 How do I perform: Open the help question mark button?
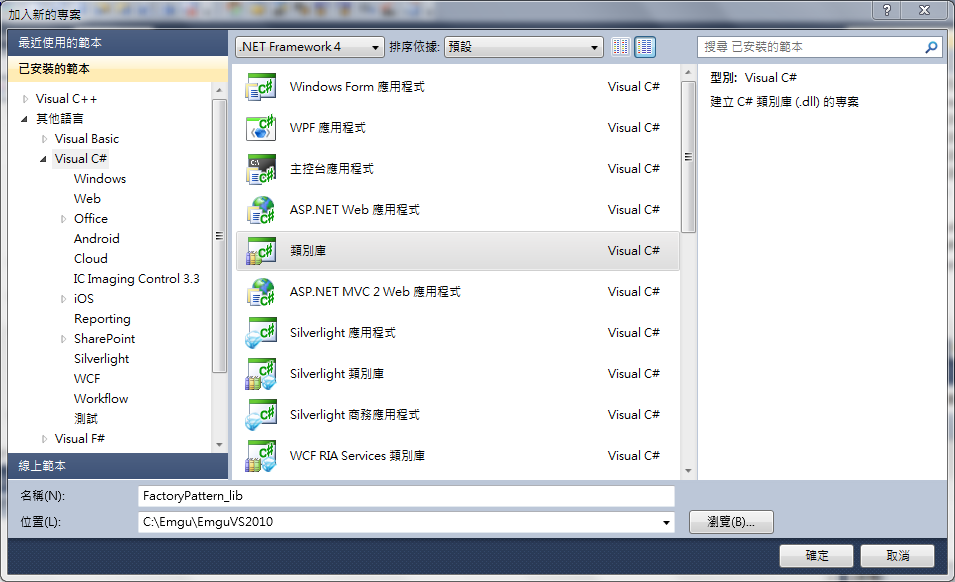(x=887, y=10)
